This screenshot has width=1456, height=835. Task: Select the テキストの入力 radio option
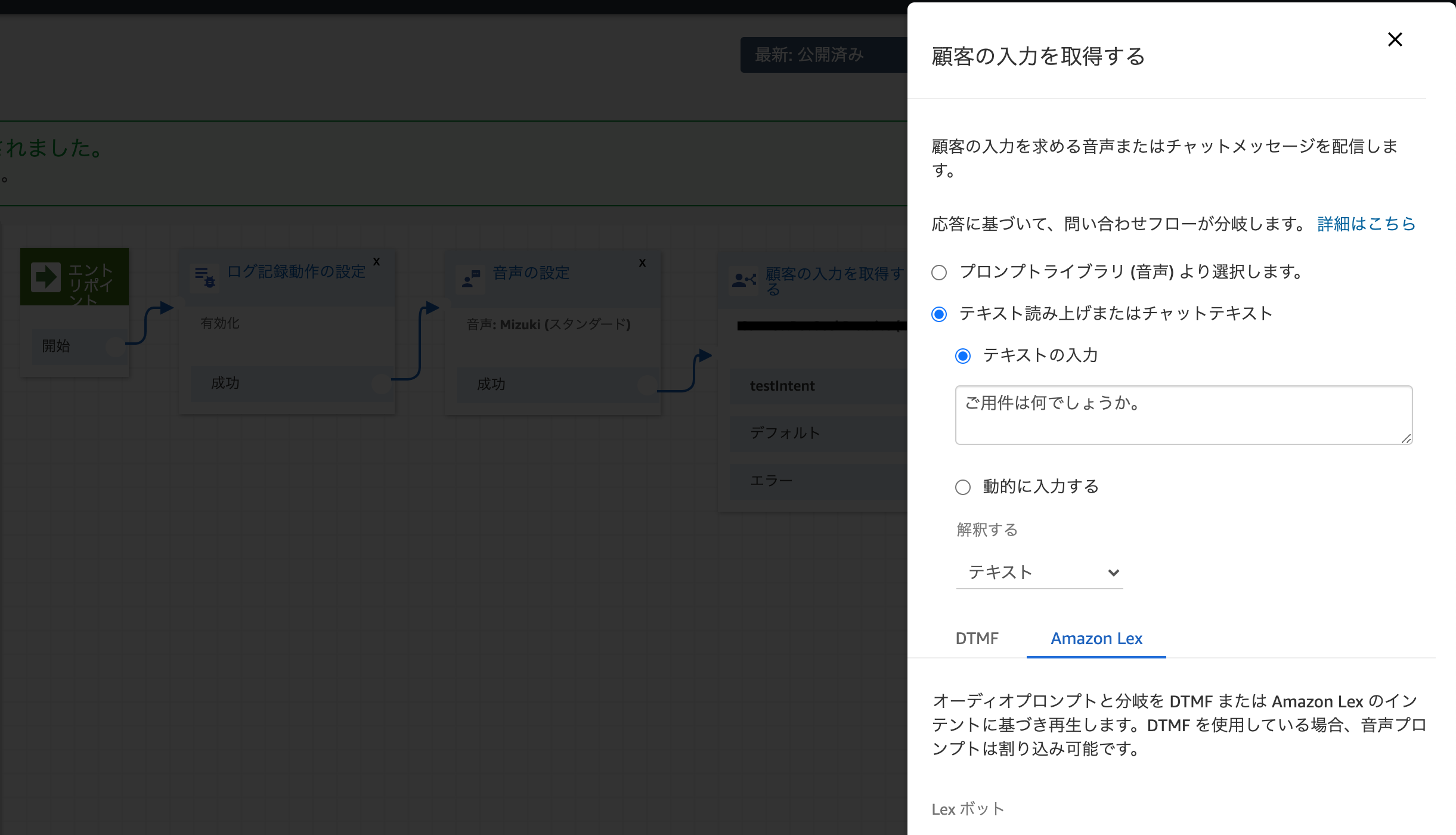[x=962, y=356]
